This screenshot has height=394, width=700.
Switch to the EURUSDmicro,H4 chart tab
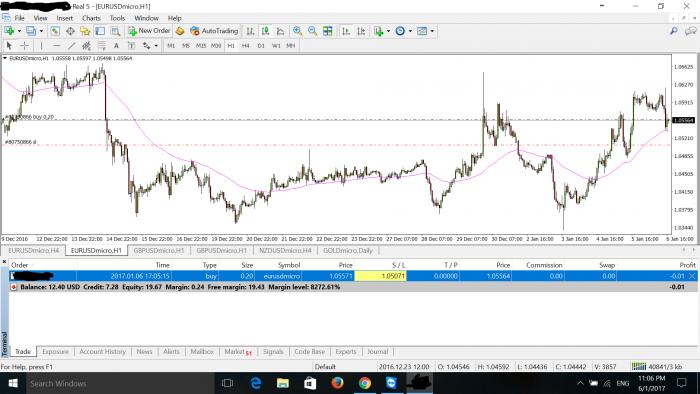coord(33,250)
